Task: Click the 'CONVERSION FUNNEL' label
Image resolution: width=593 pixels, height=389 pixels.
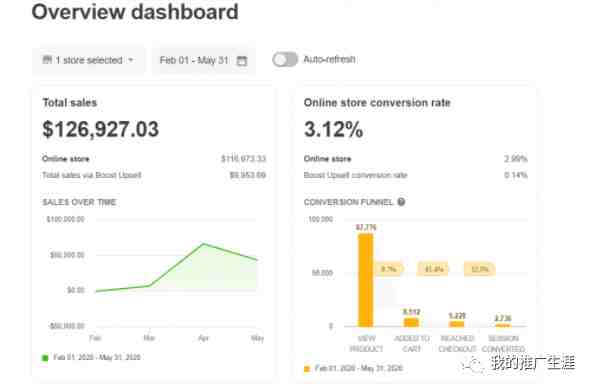Action: (349, 202)
